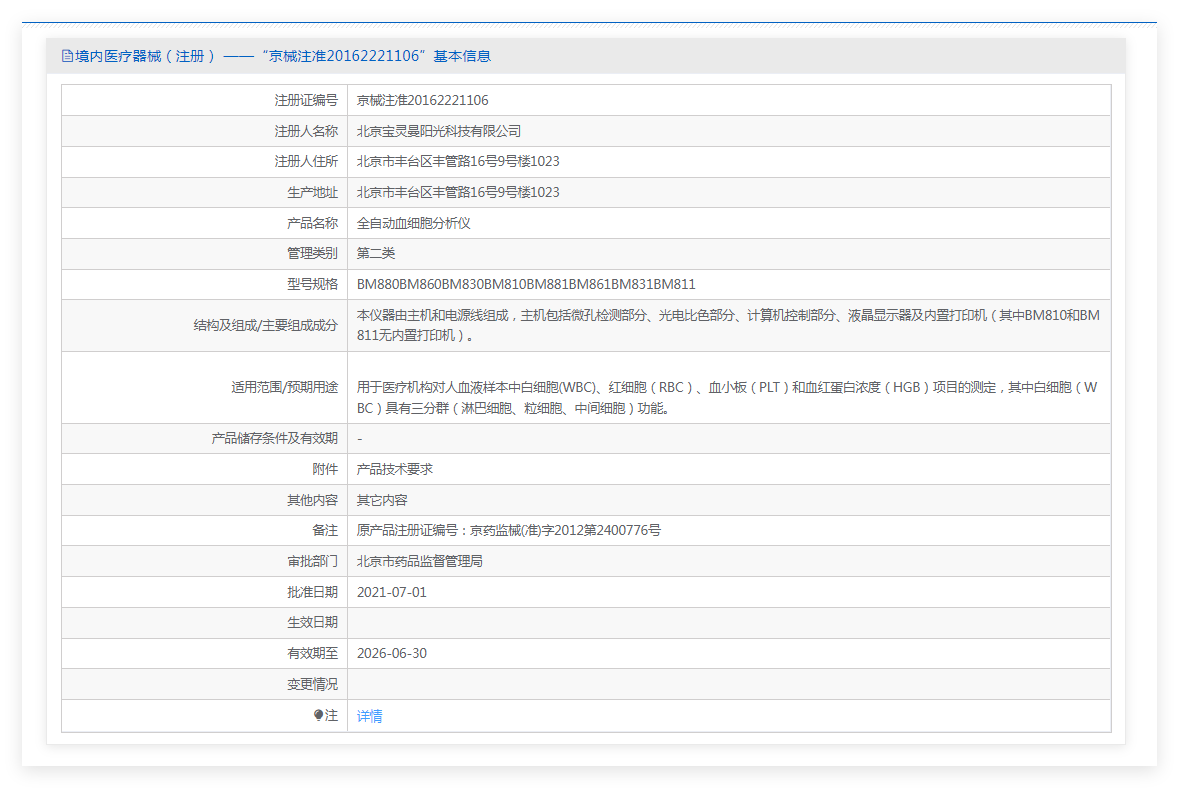Click the 其他内容 label

tap(312, 500)
